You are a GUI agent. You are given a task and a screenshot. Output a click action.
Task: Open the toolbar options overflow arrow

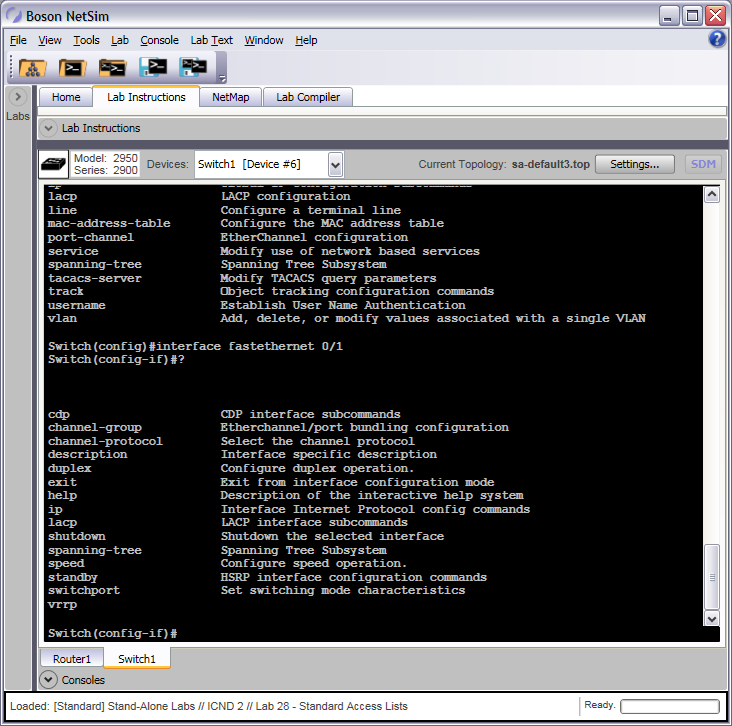tap(222, 78)
